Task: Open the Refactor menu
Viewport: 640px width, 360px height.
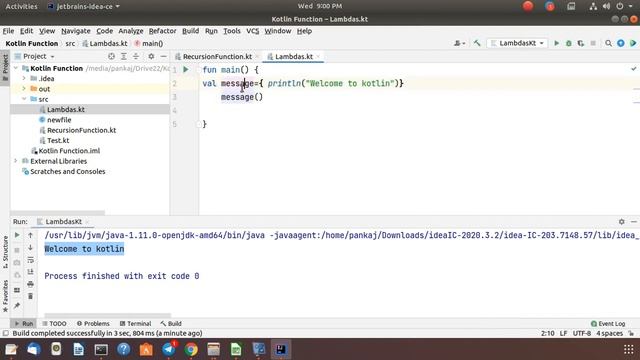Action: [162, 31]
